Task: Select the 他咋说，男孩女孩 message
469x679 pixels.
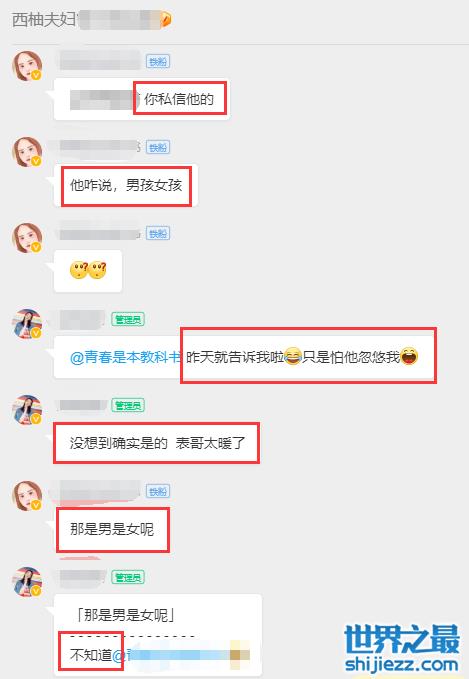Action: 126,185
